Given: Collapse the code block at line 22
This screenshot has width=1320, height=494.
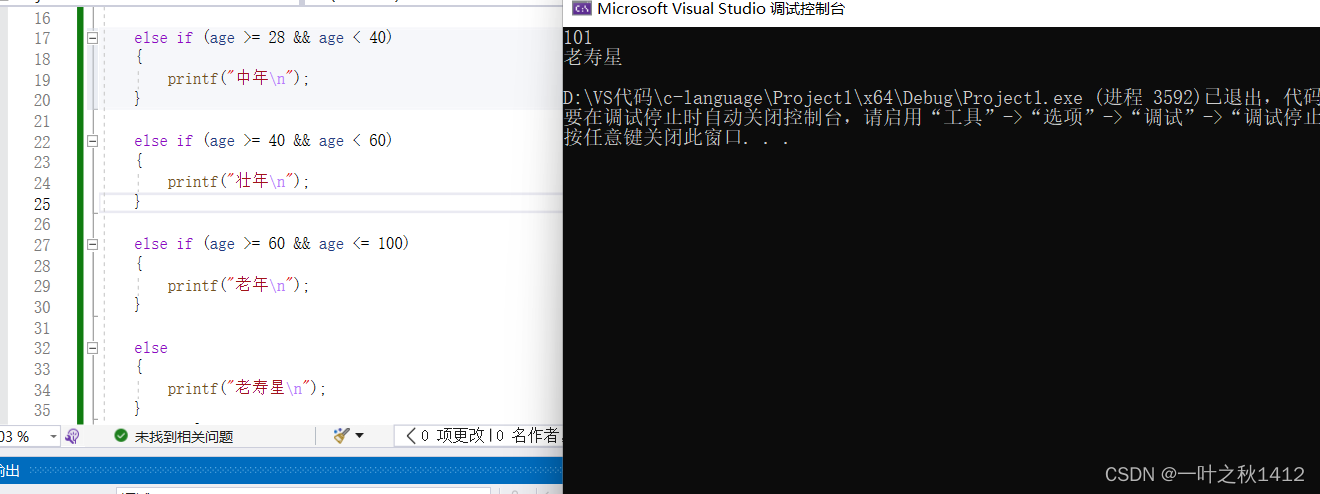Looking at the screenshot, I should click(93, 141).
